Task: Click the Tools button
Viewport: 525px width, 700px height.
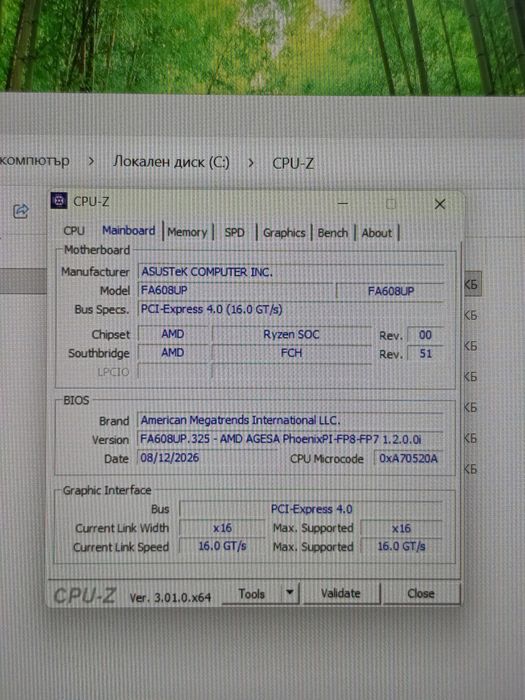Action: 252,594
